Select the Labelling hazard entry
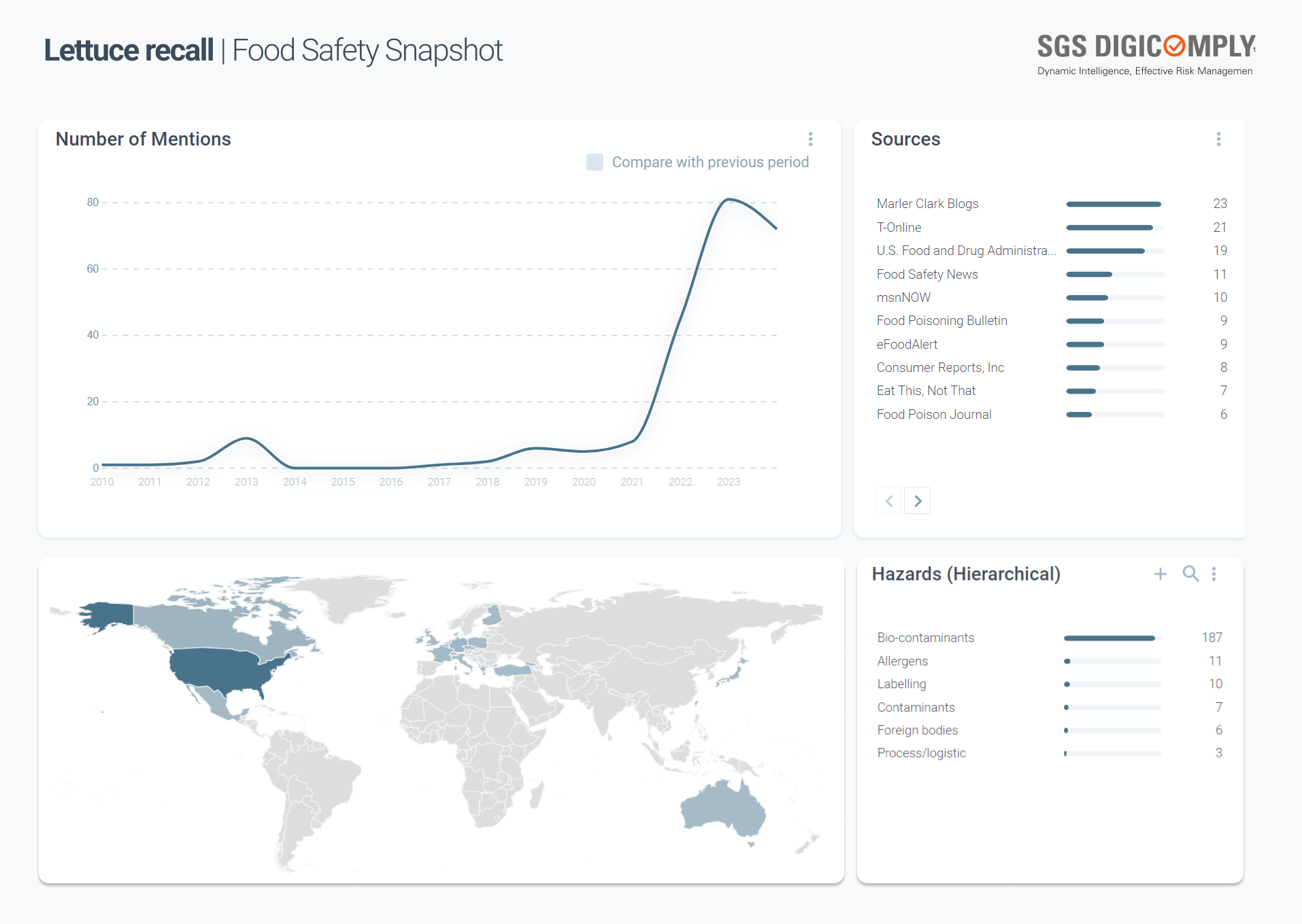1302x924 pixels. (x=901, y=684)
